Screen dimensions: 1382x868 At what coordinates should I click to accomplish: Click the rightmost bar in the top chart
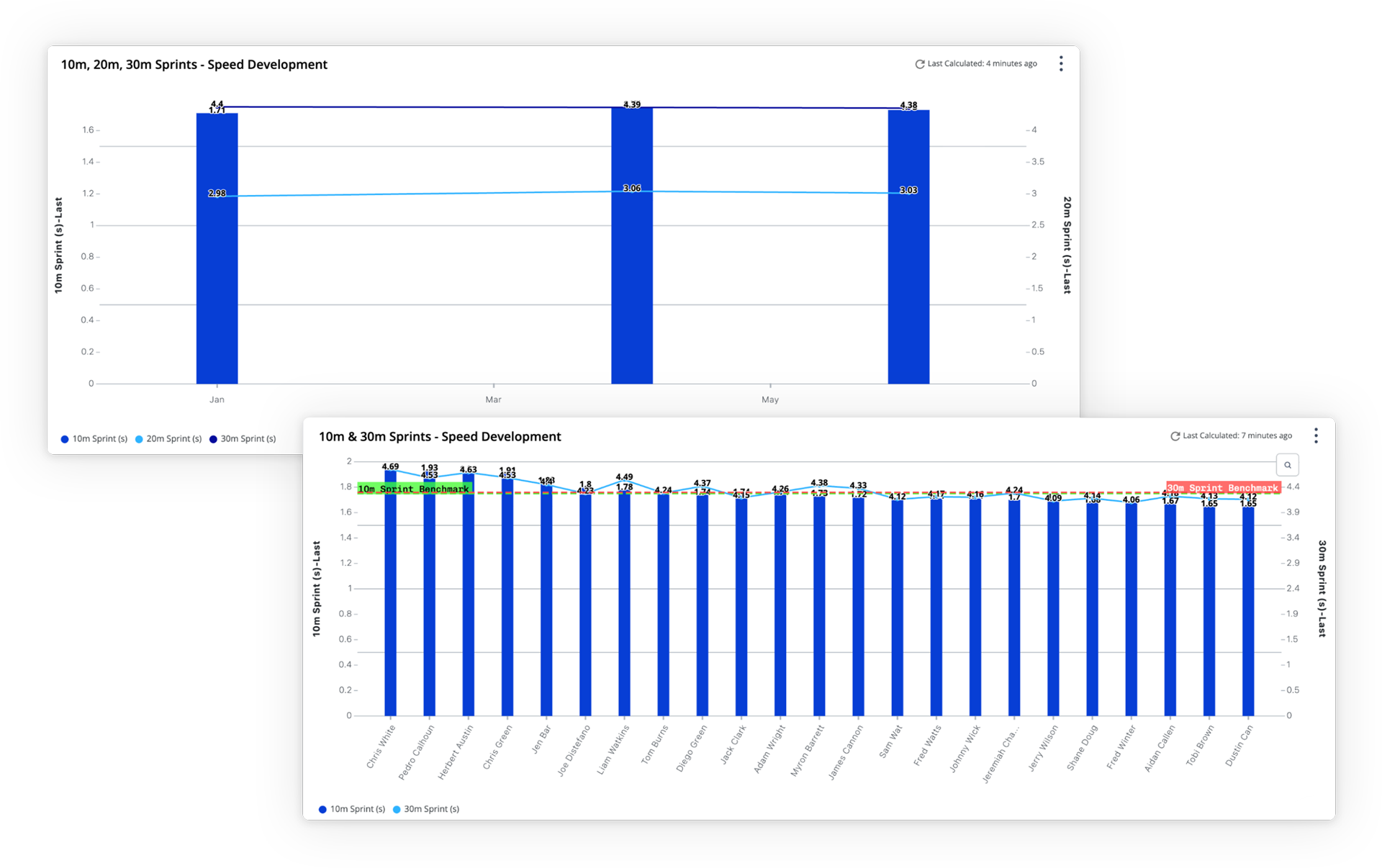[x=908, y=288]
